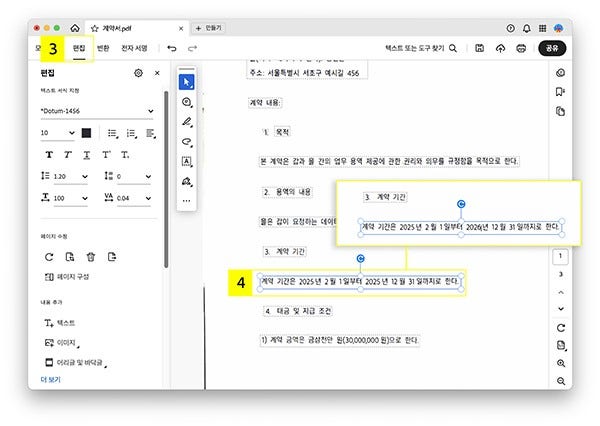Open the text alignment options

(151, 133)
